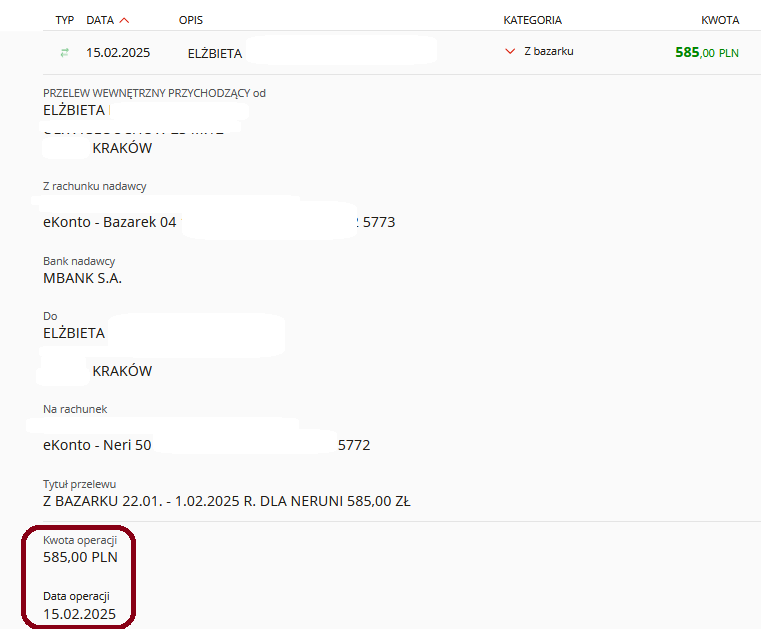Screen dimensions: 761x629
Task: Sort by the TYP column header
Action: tap(65, 20)
